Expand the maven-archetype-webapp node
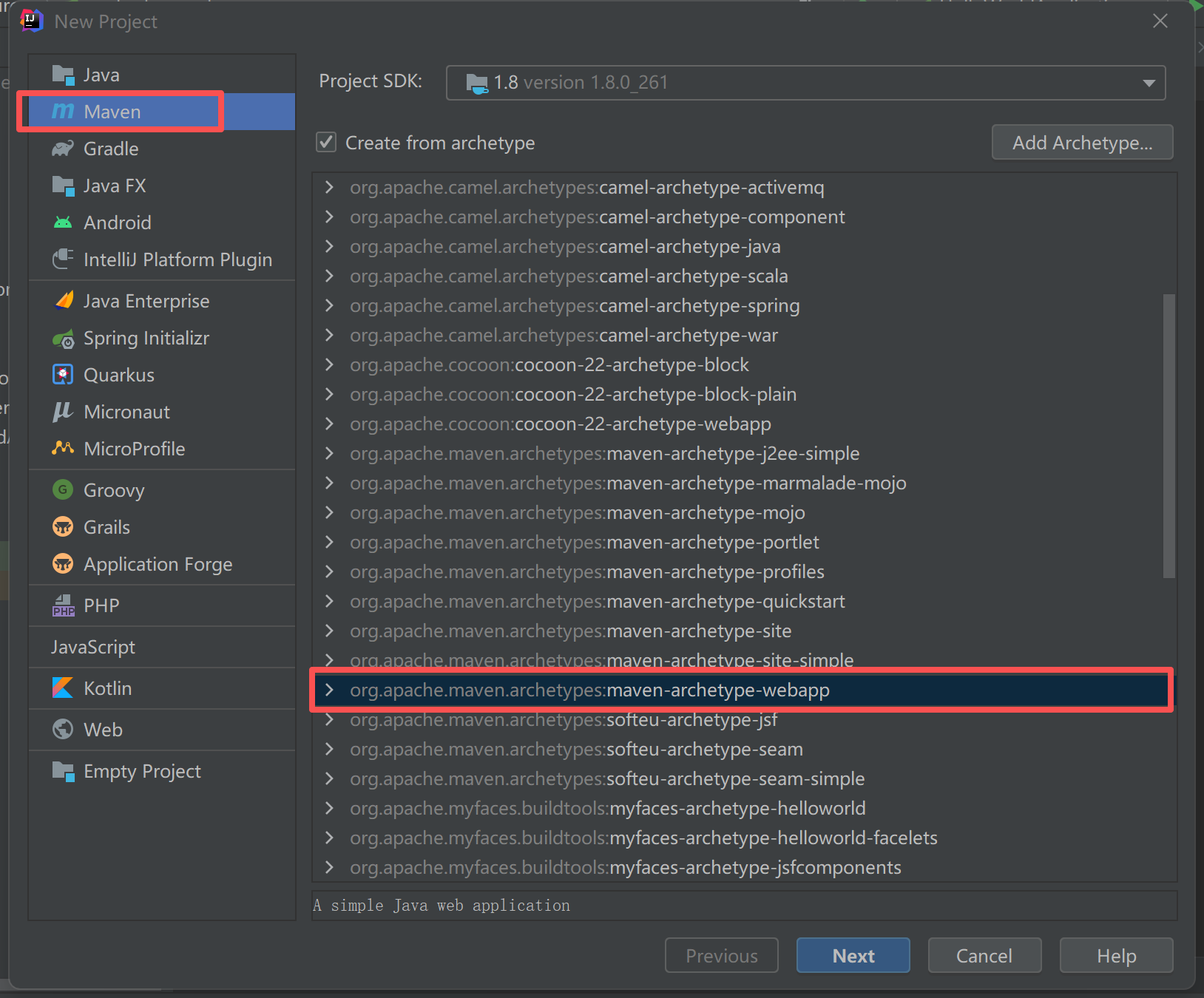Viewport: 1204px width, 998px height. coord(330,690)
